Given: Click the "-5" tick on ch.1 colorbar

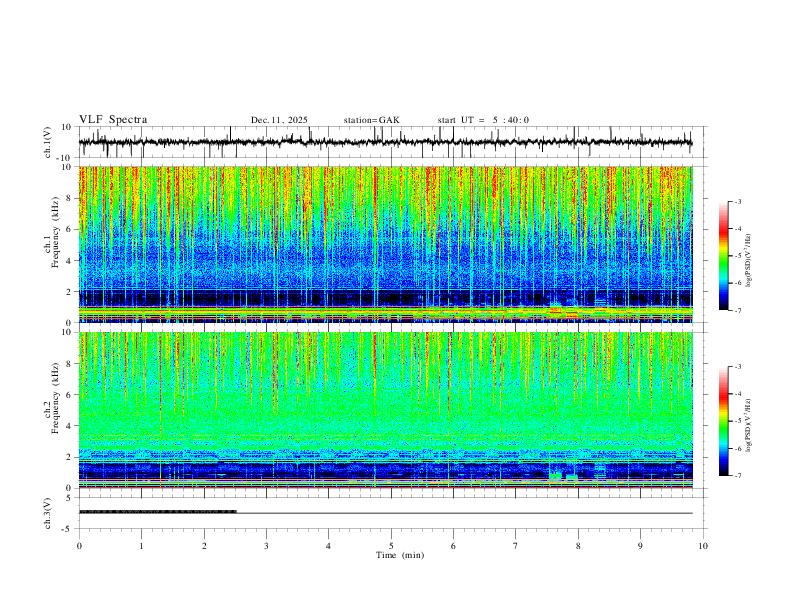Looking at the screenshot, I should coord(737,256).
